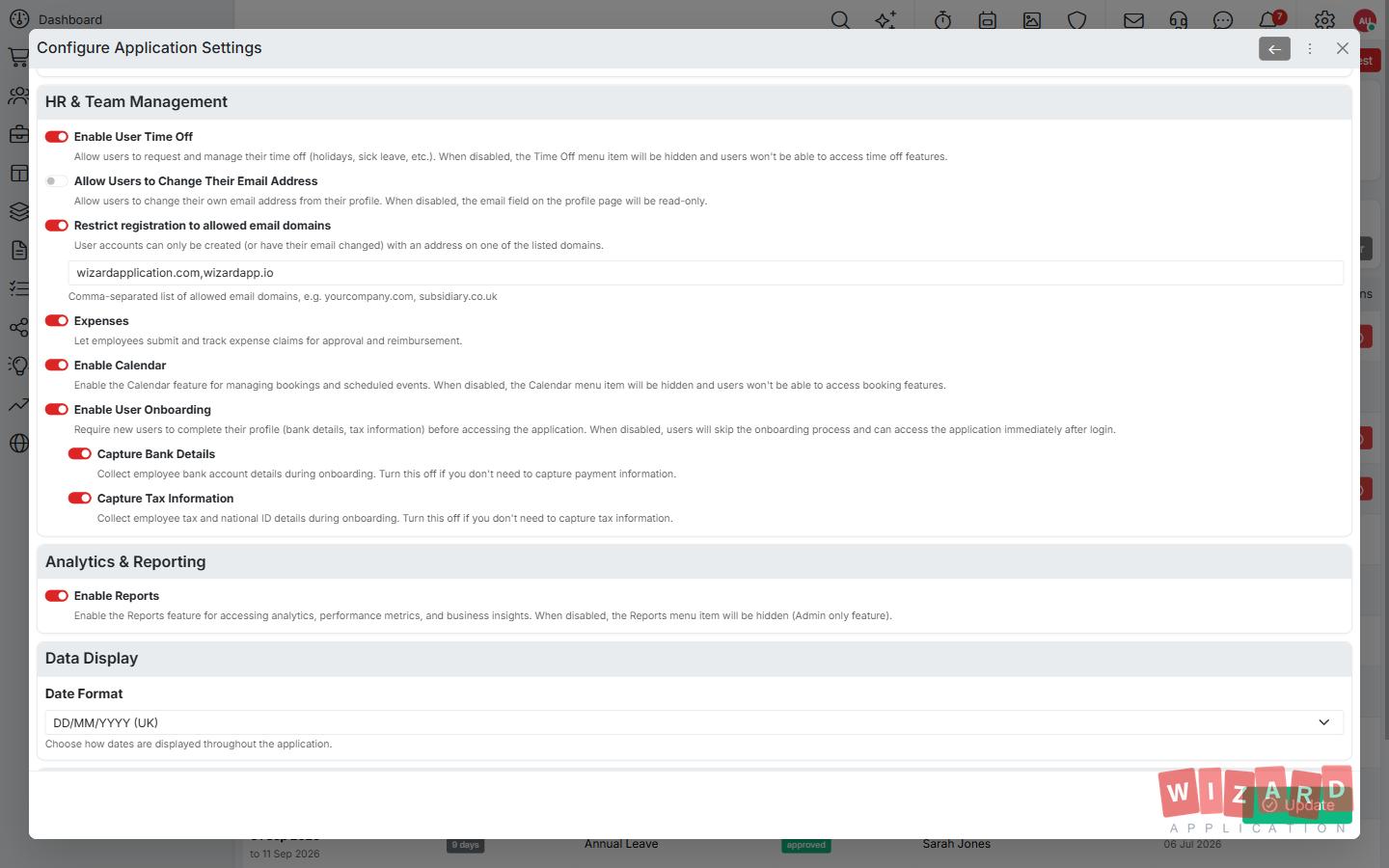This screenshot has width=1389, height=868.
Task: Open the document icon in sidebar
Action: click(x=19, y=251)
